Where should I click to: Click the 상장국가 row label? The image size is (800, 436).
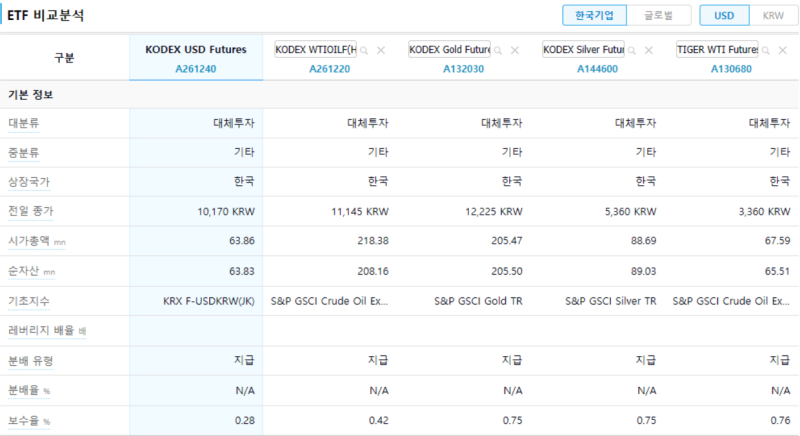(29, 182)
